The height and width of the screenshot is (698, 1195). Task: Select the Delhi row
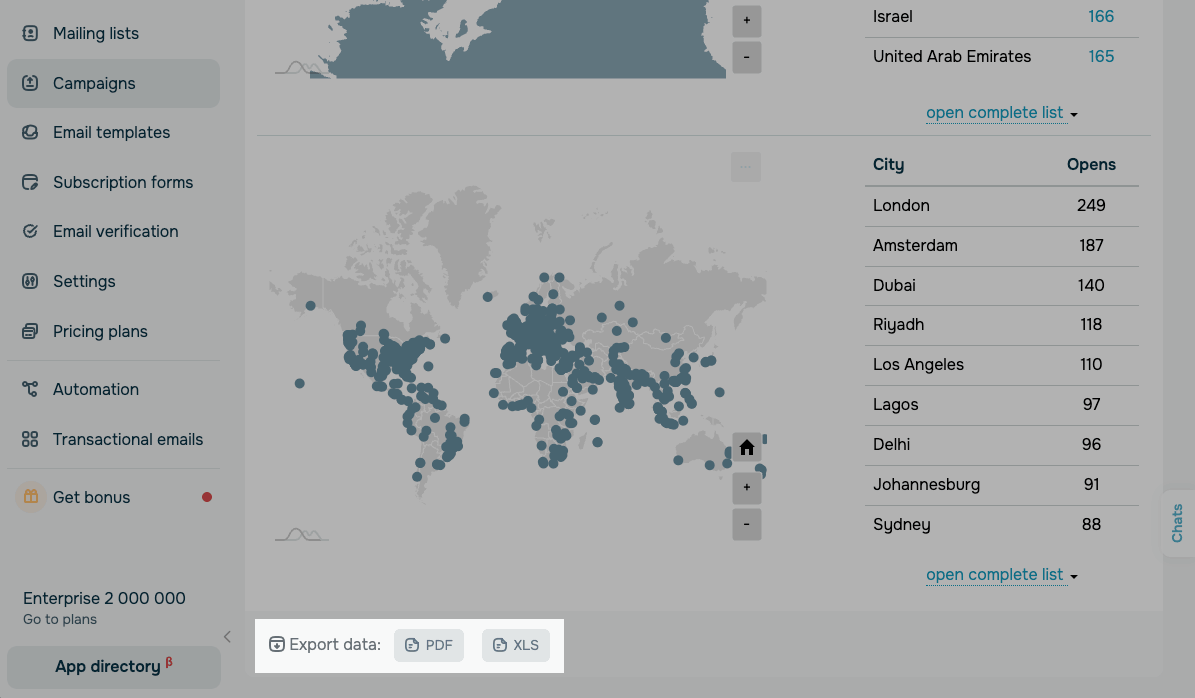[1001, 445]
